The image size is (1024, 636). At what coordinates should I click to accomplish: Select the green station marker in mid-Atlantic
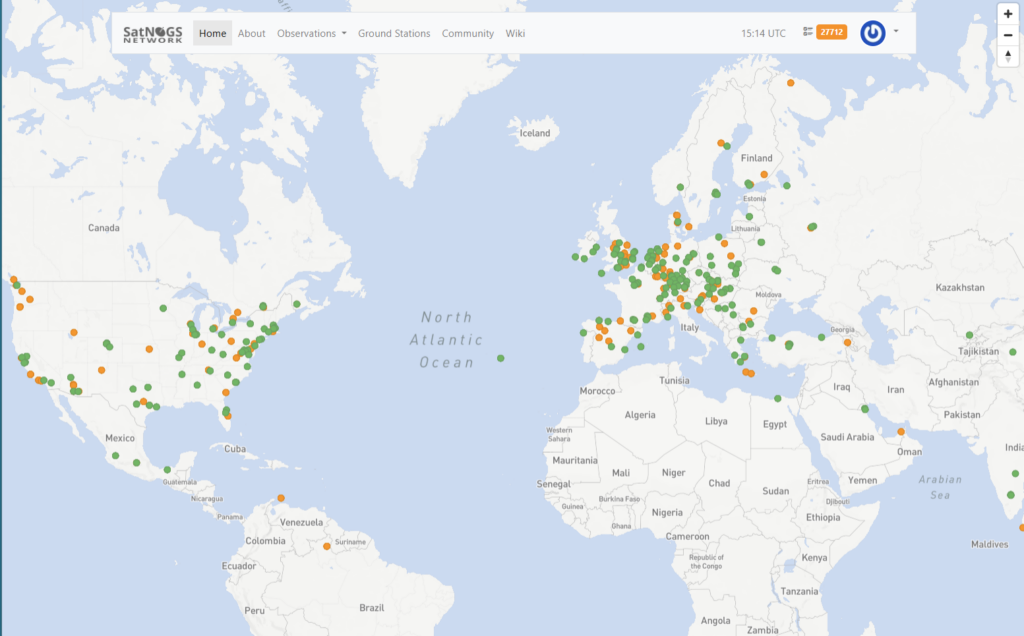coord(500,358)
